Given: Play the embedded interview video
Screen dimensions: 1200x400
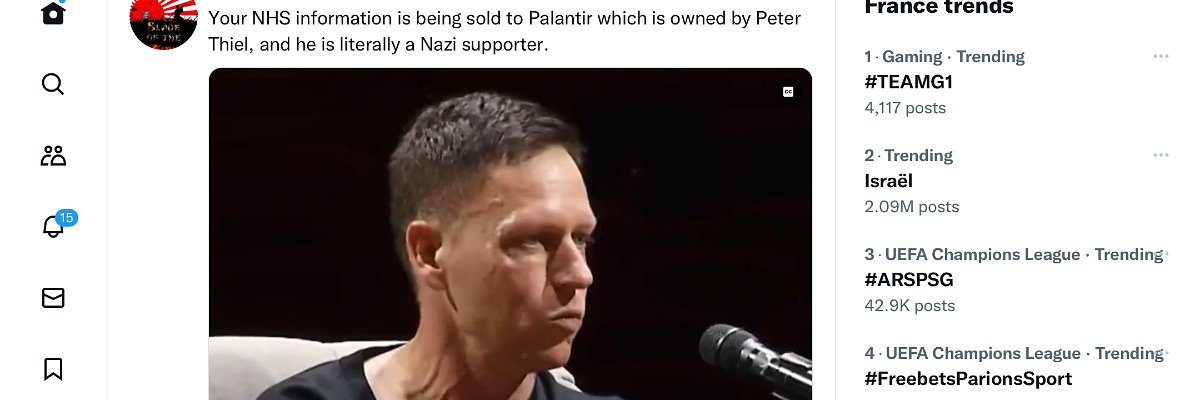Looking at the screenshot, I should click(510, 234).
